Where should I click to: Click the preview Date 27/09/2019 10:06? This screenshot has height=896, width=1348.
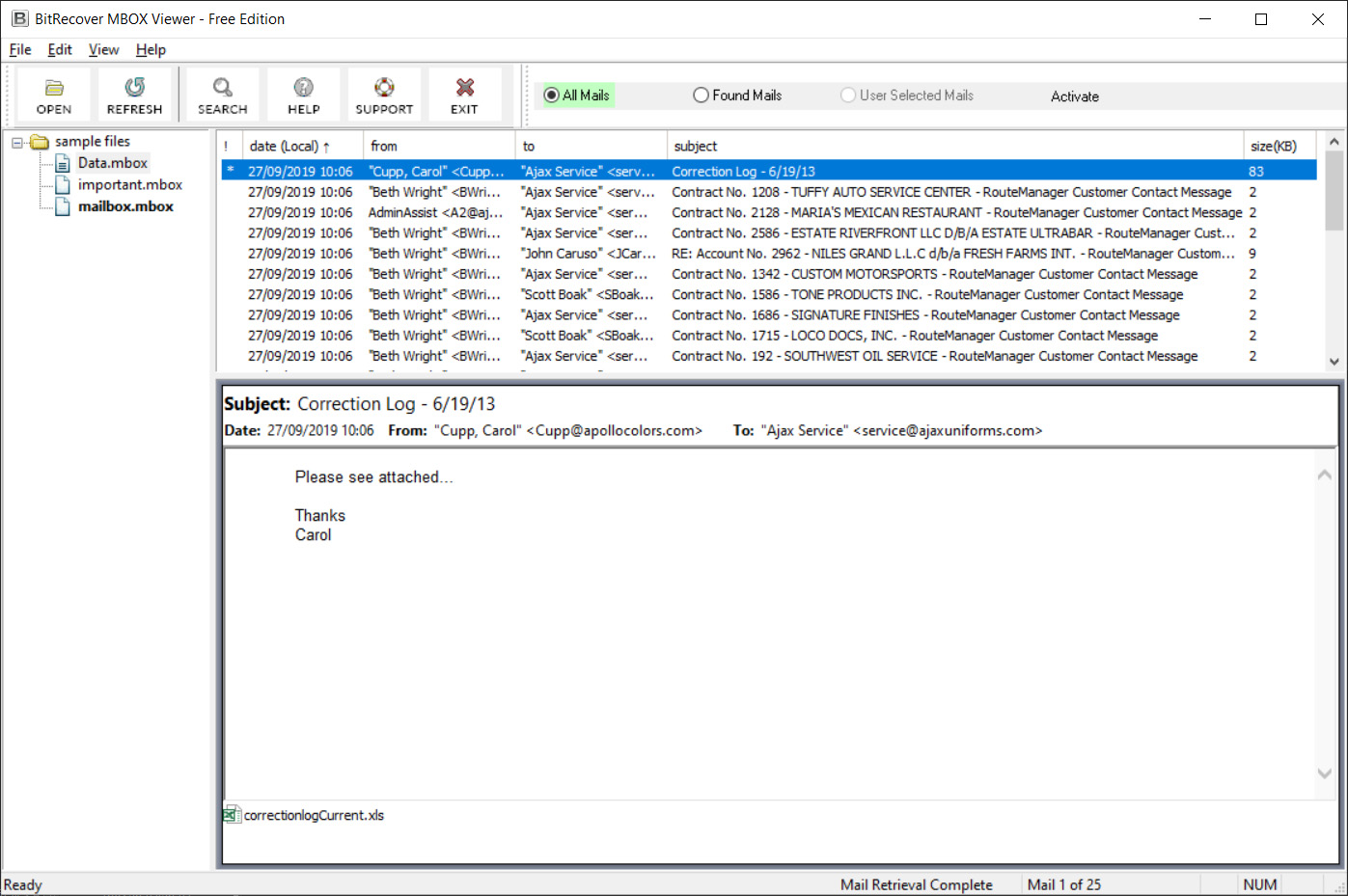click(320, 431)
